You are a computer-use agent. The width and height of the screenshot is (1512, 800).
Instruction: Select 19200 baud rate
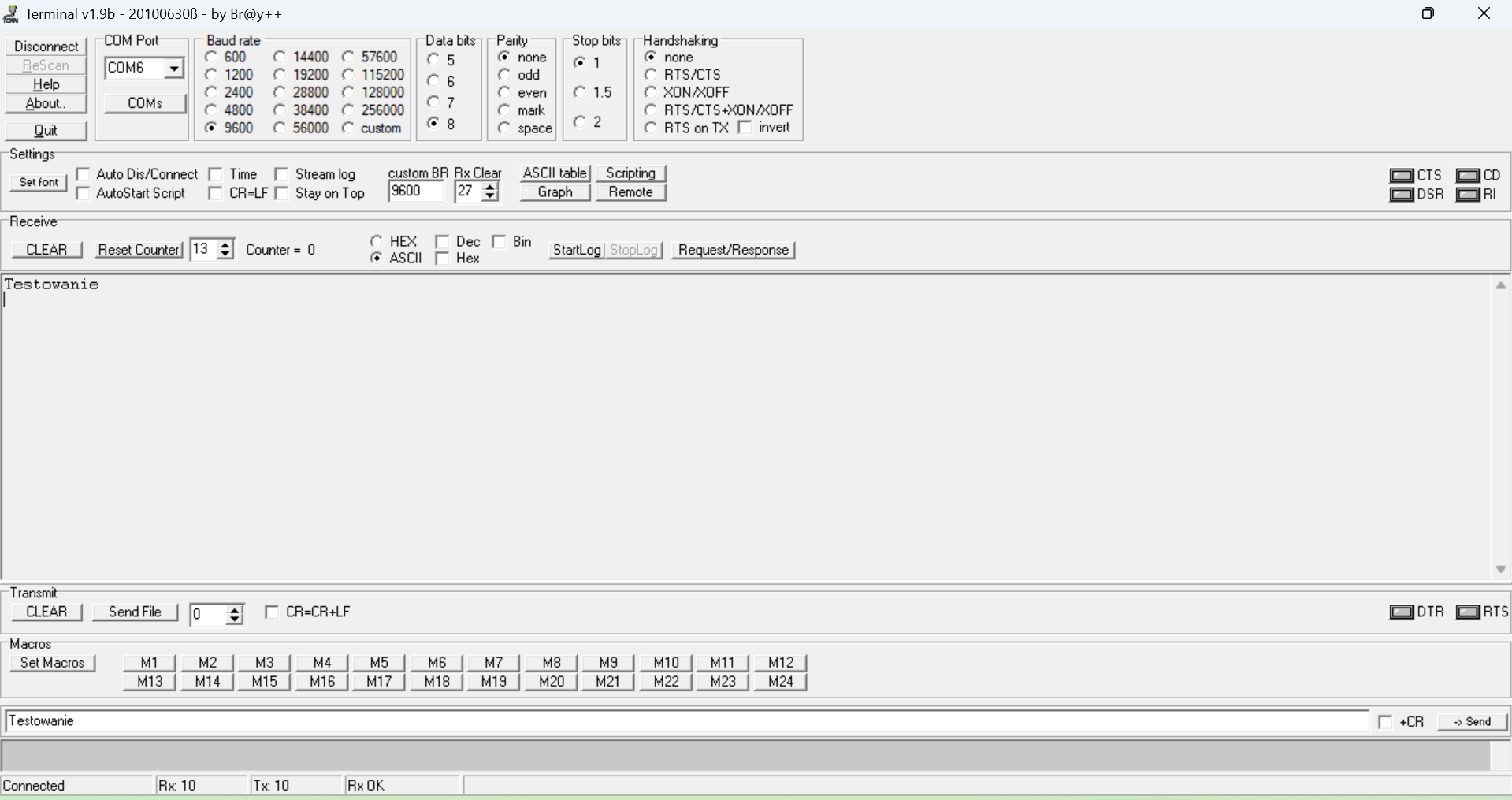tap(280, 74)
